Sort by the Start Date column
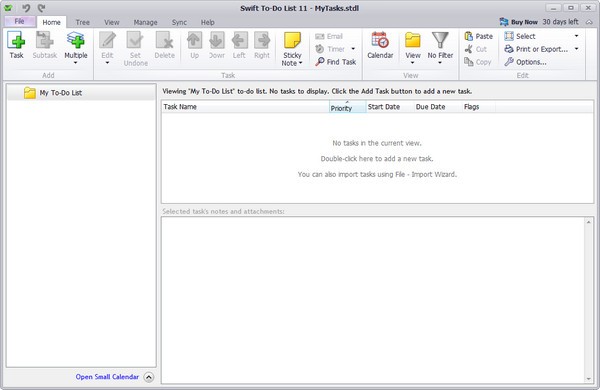Screen dimensions: 600x390 (390, 107)
